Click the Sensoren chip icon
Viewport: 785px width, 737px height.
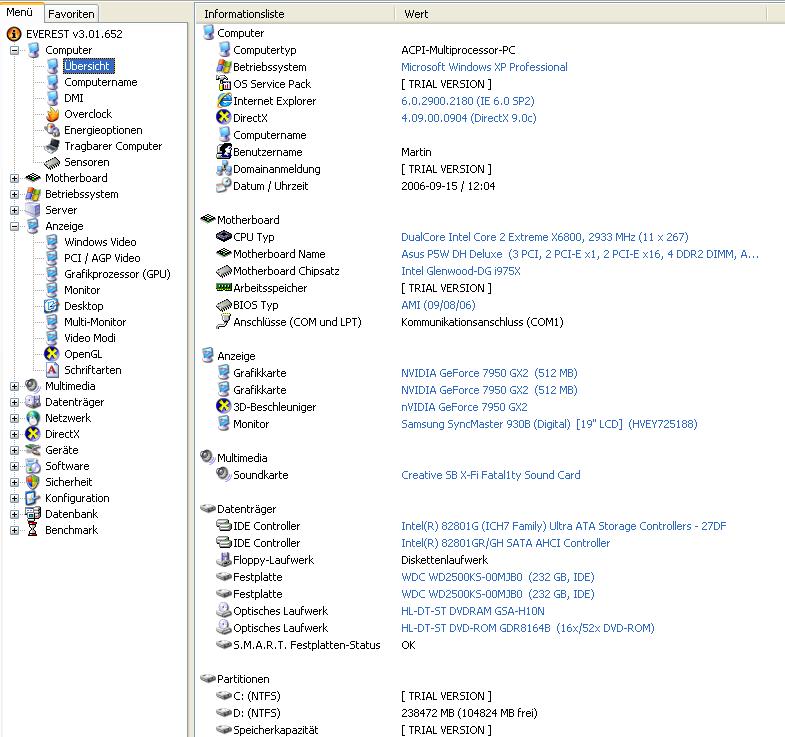[x=52, y=162]
